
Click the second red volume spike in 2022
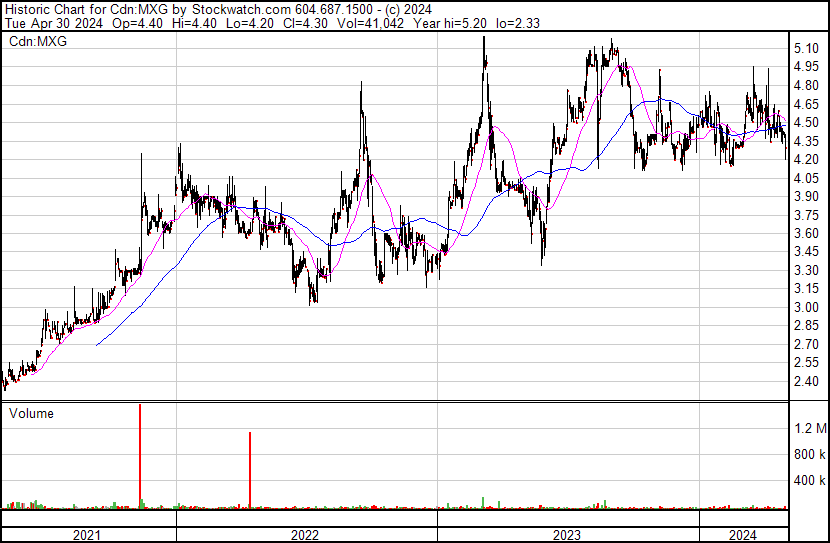(250, 470)
